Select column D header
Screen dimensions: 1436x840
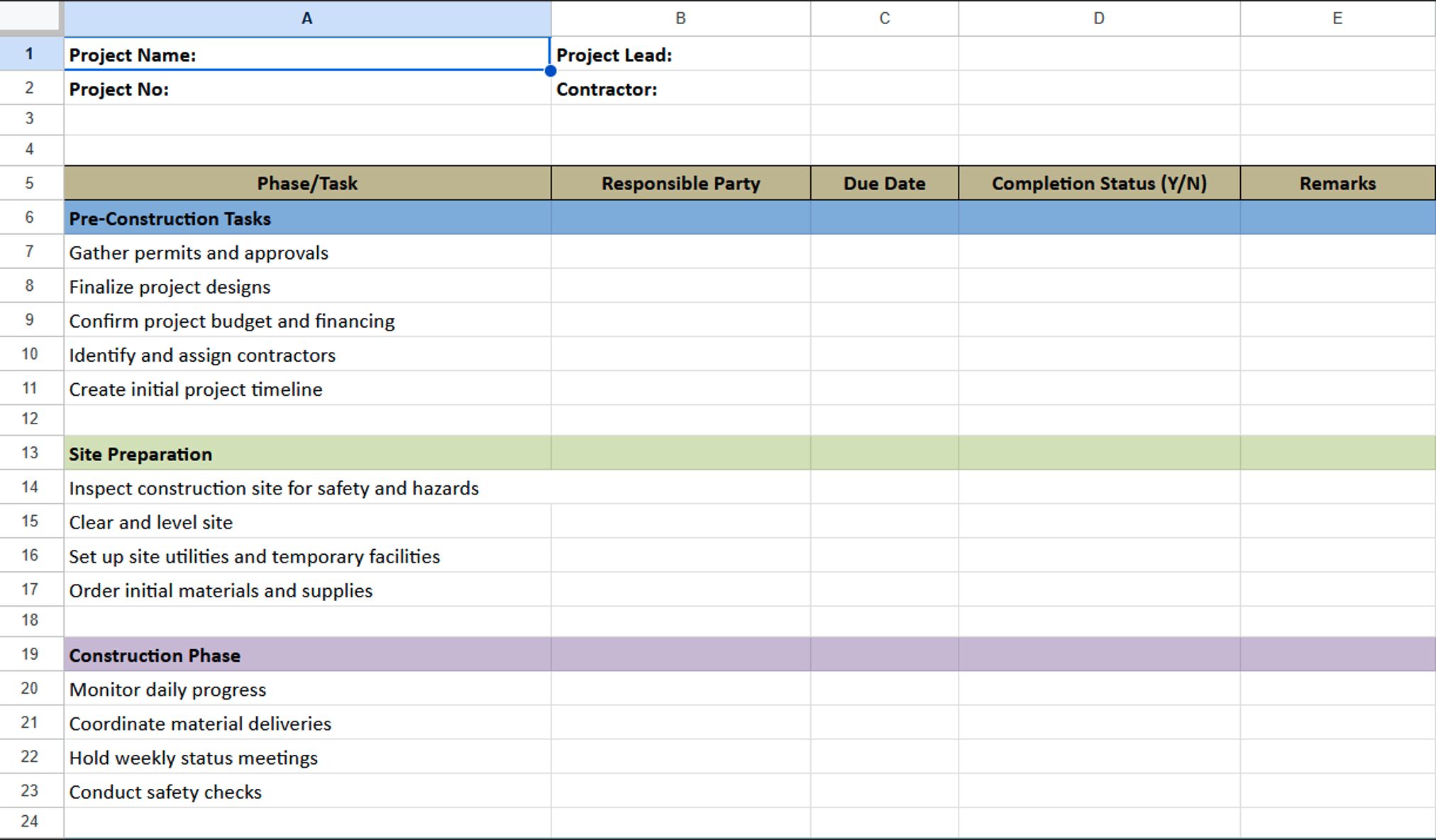(1099, 18)
